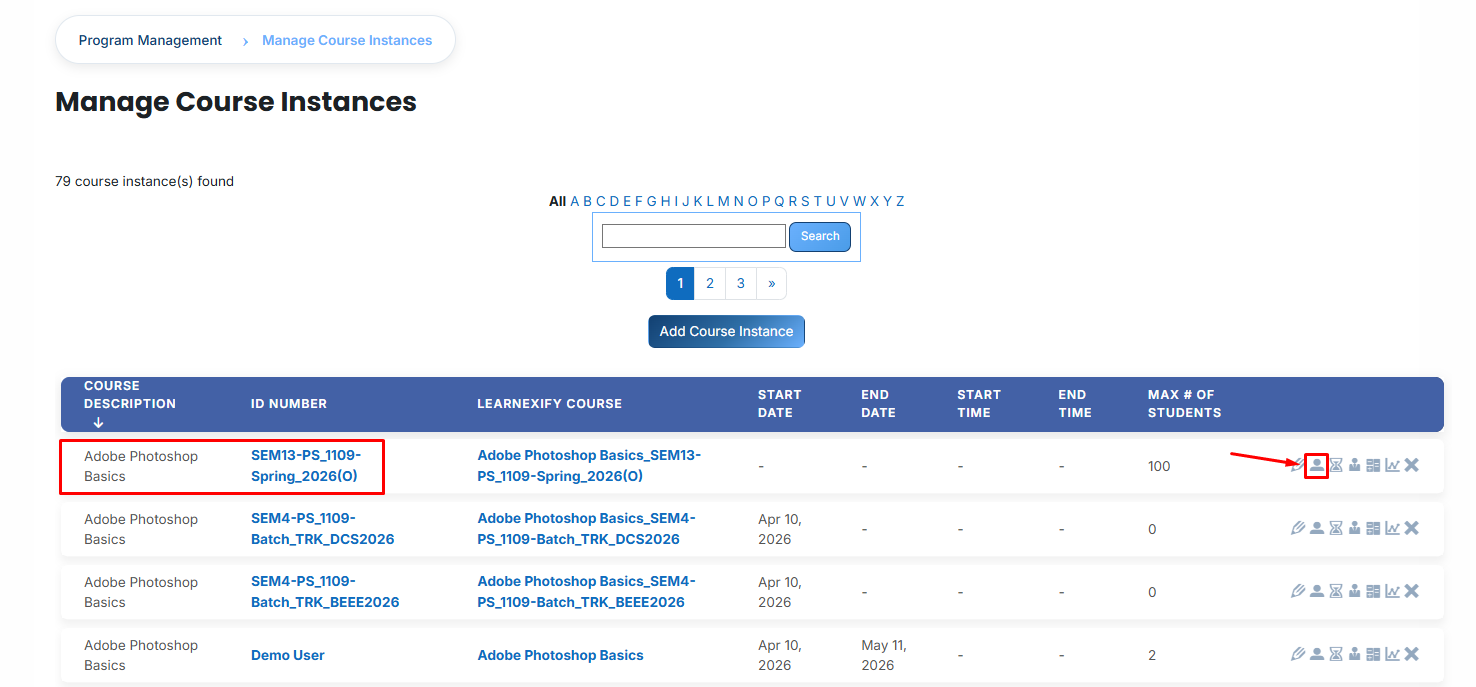Screen dimensions: 1476x687
Task: Filter course instances by letter A
Action: pos(575,201)
